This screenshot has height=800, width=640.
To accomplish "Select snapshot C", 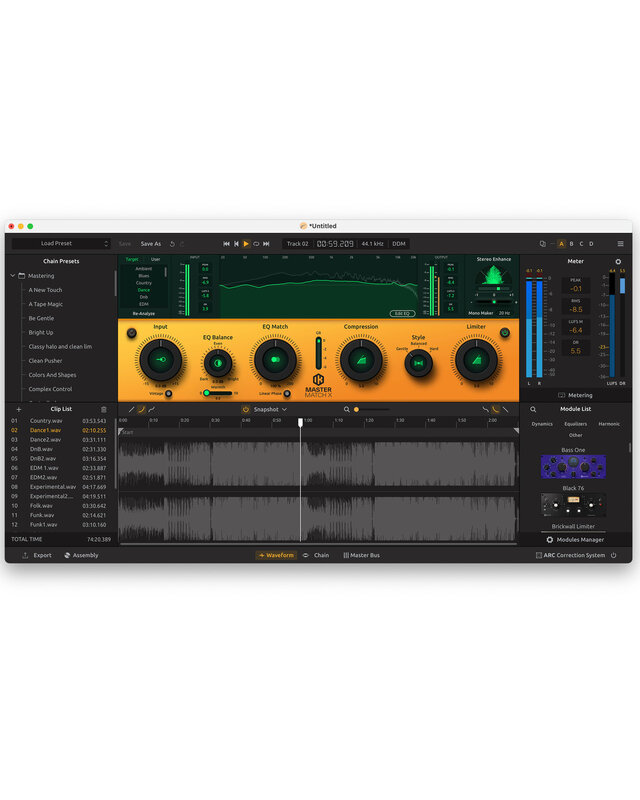I will coord(581,244).
